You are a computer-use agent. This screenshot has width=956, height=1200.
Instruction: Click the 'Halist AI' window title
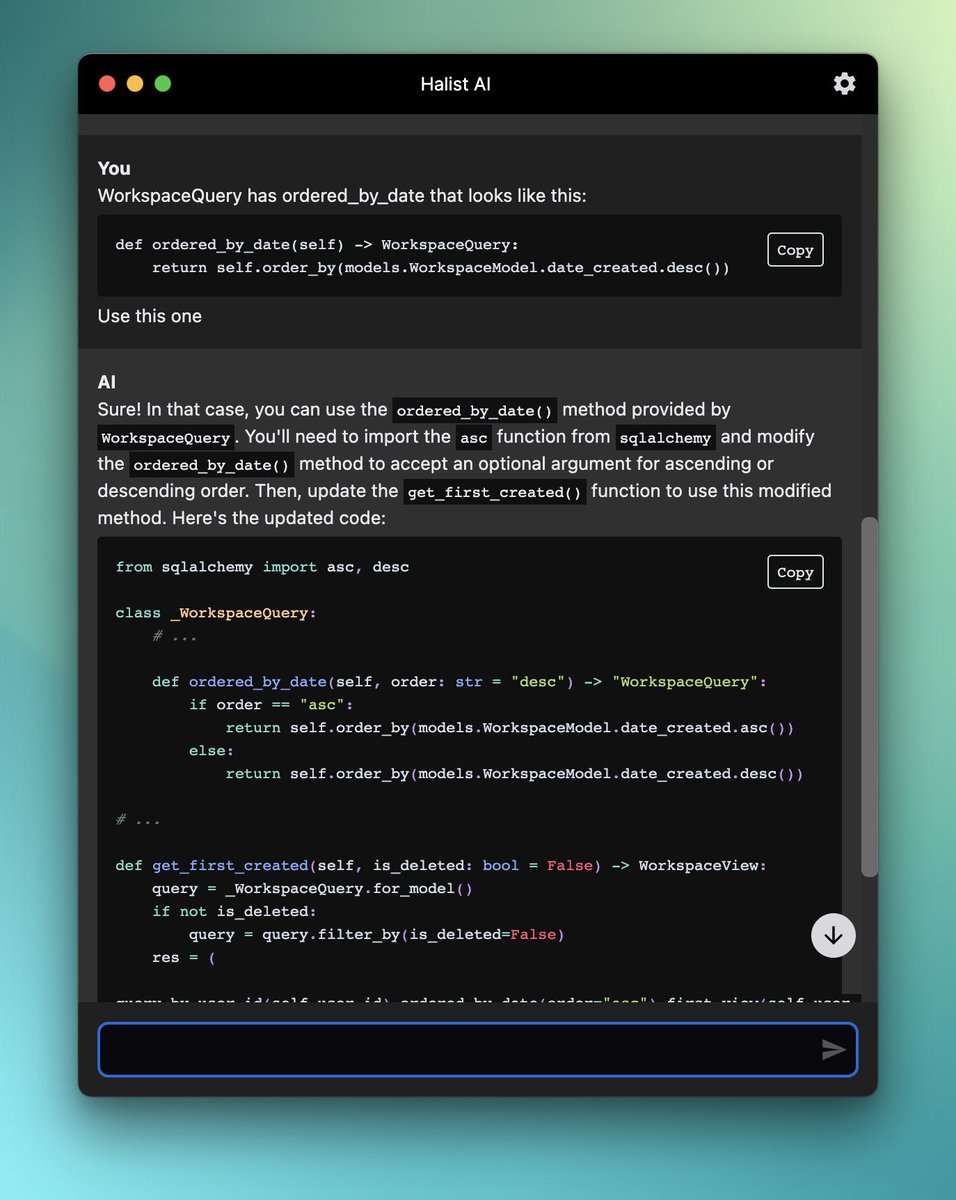pyautogui.click(x=455, y=84)
